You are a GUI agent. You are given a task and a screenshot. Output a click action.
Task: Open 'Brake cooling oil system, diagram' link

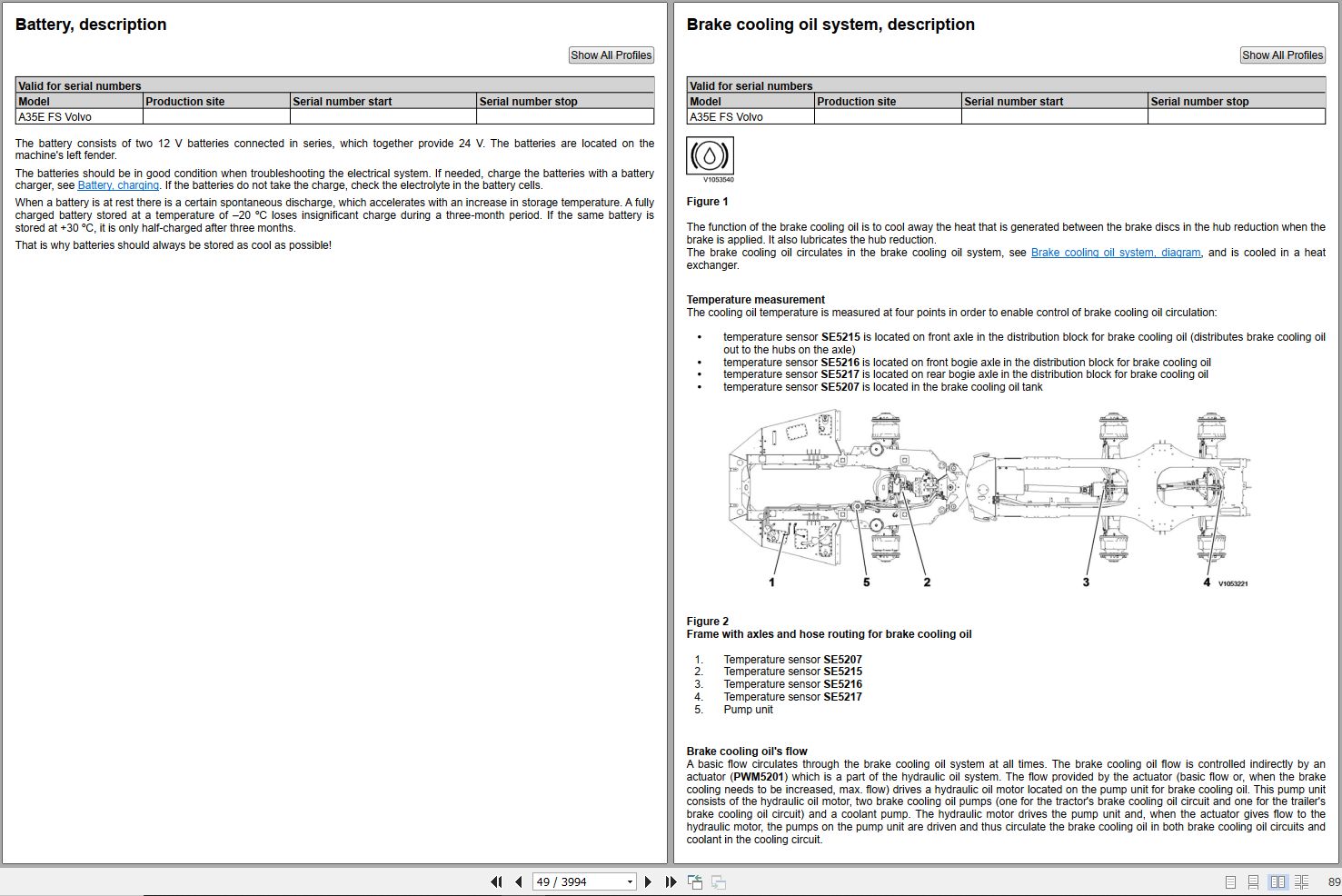[1116, 253]
